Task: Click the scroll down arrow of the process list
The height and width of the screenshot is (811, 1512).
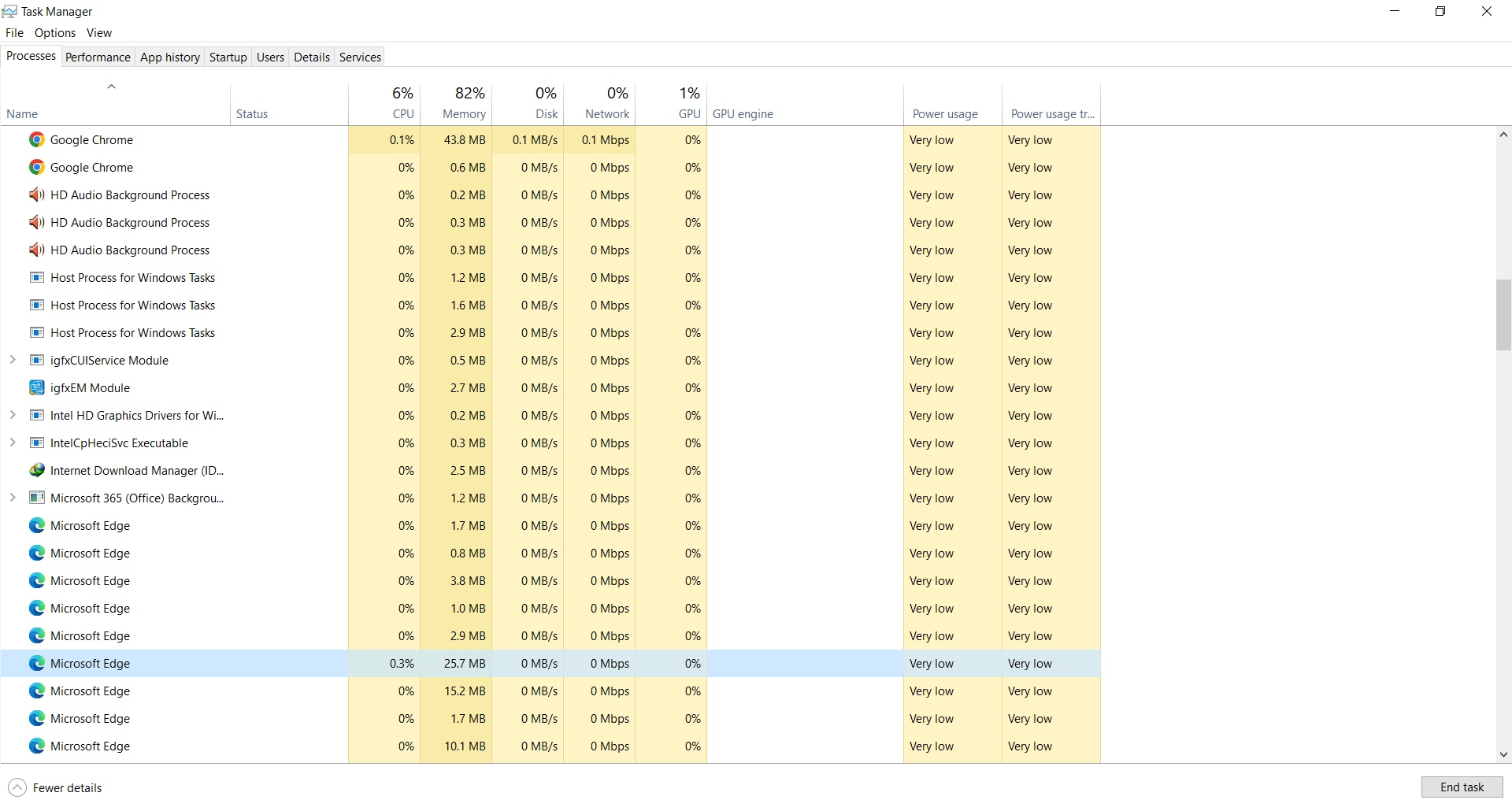Action: (1503, 754)
